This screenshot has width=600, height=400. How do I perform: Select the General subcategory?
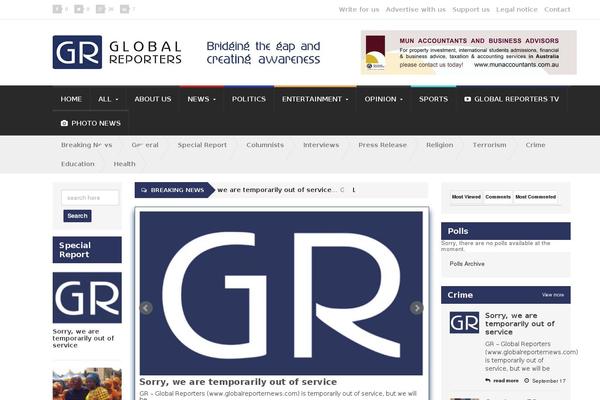click(145, 145)
